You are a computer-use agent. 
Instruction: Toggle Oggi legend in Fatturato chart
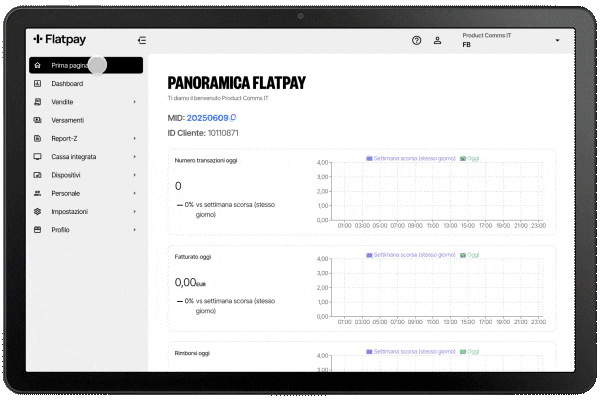coord(470,255)
